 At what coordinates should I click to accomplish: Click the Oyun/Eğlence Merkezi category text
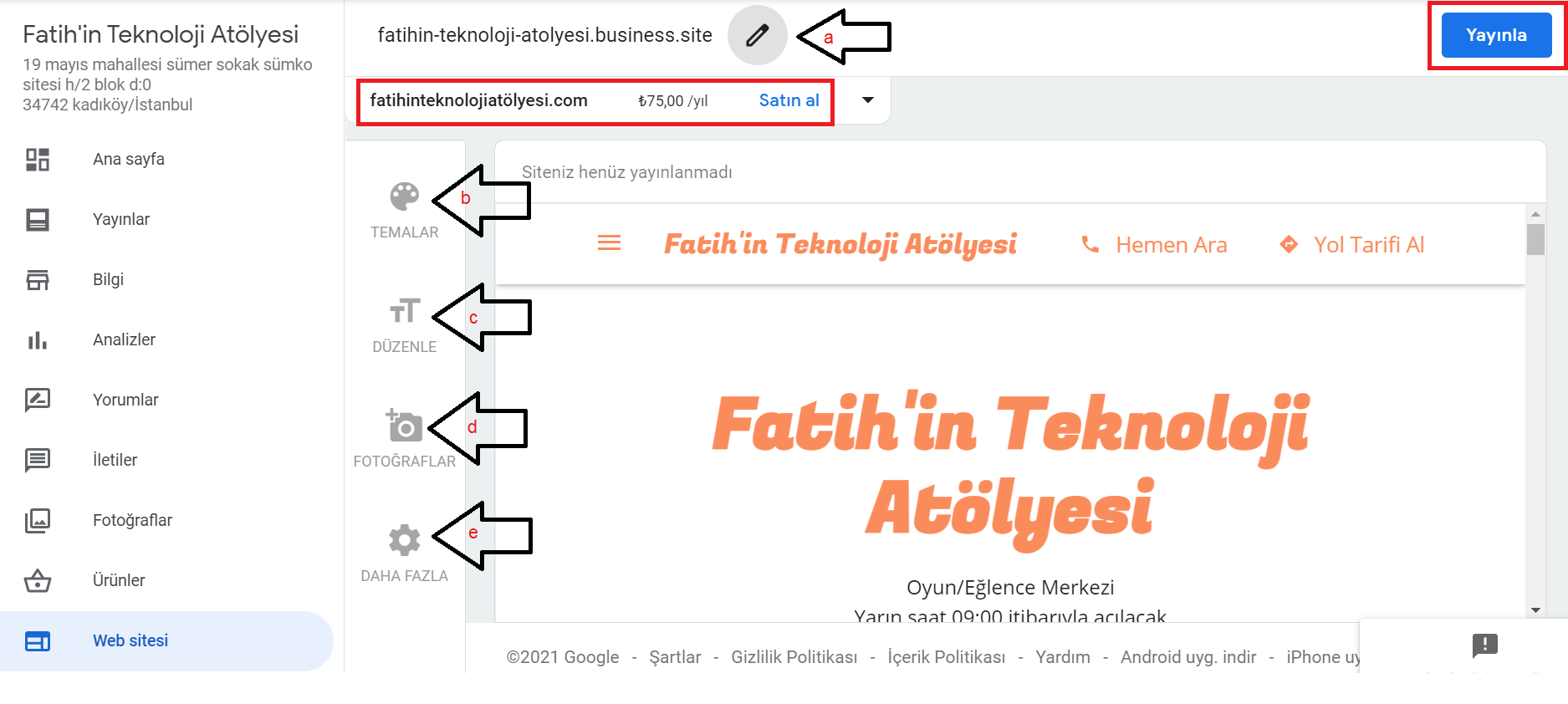(x=1010, y=587)
